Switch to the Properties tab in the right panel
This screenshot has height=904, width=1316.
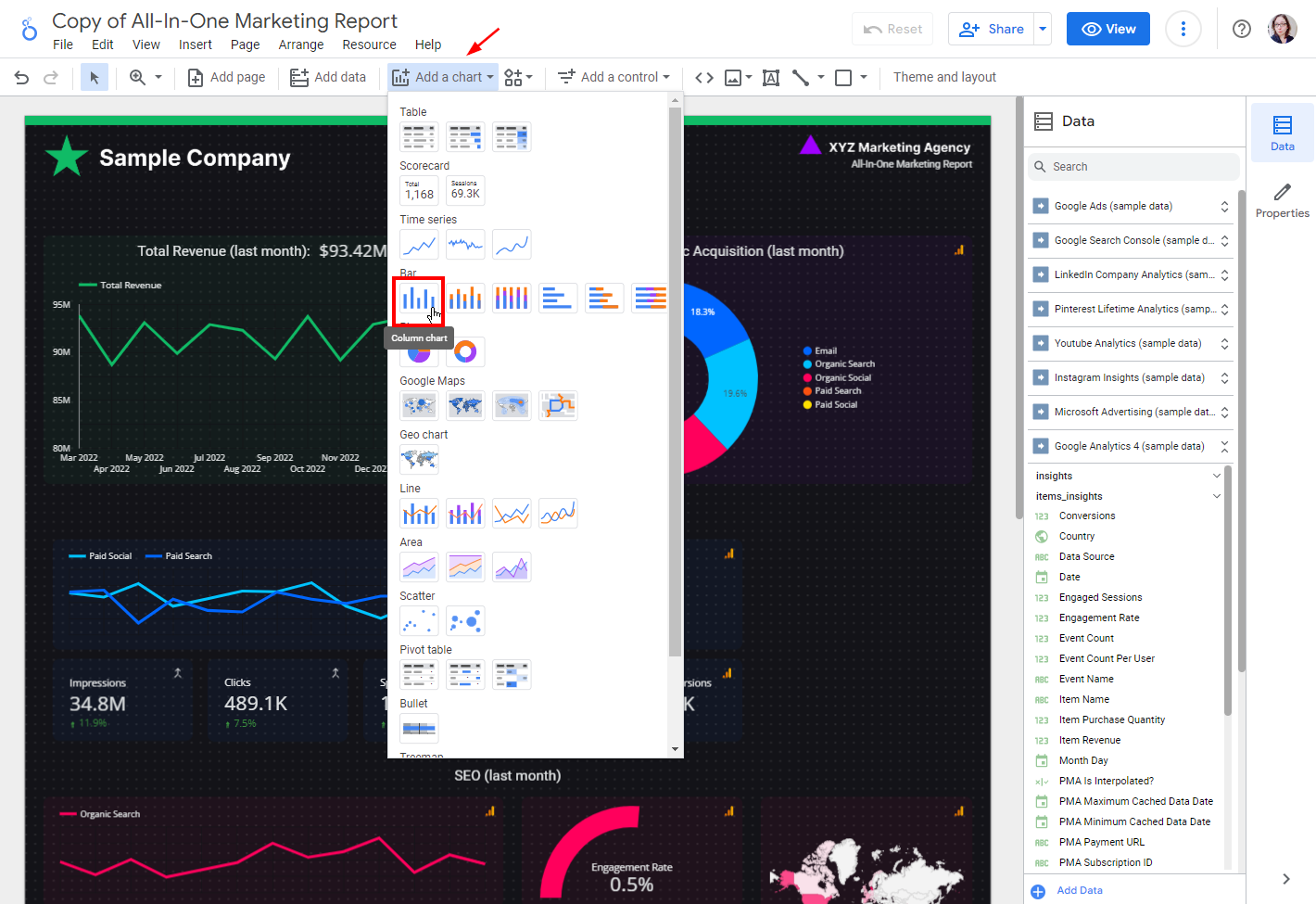pyautogui.click(x=1282, y=199)
